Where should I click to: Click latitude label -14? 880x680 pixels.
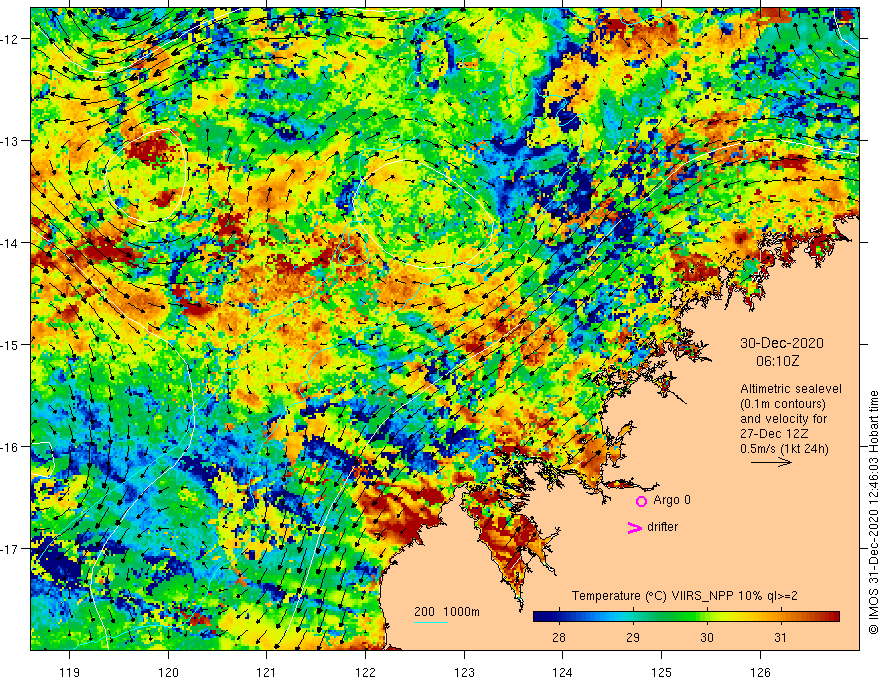(10, 243)
